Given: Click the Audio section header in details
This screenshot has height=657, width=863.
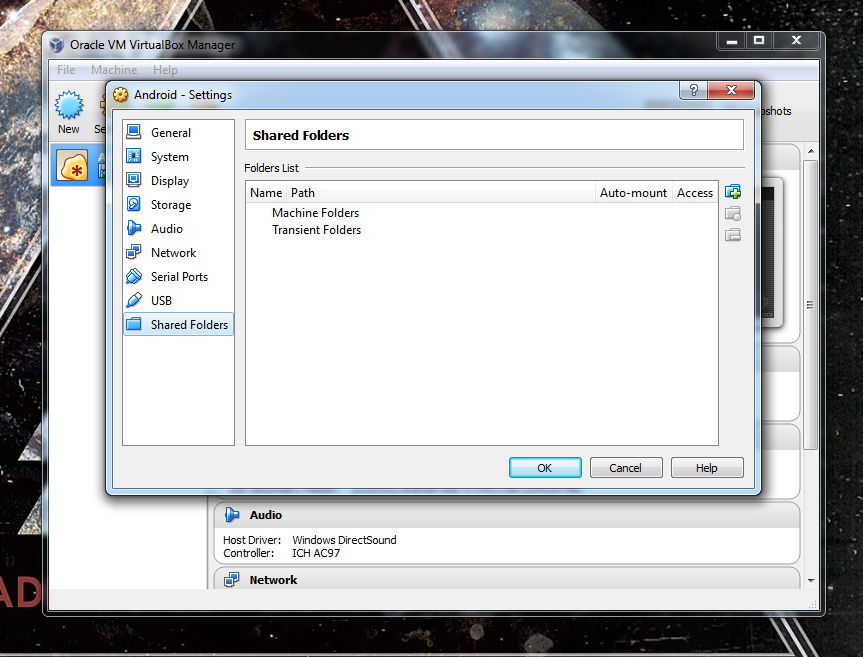Looking at the screenshot, I should click(506, 515).
